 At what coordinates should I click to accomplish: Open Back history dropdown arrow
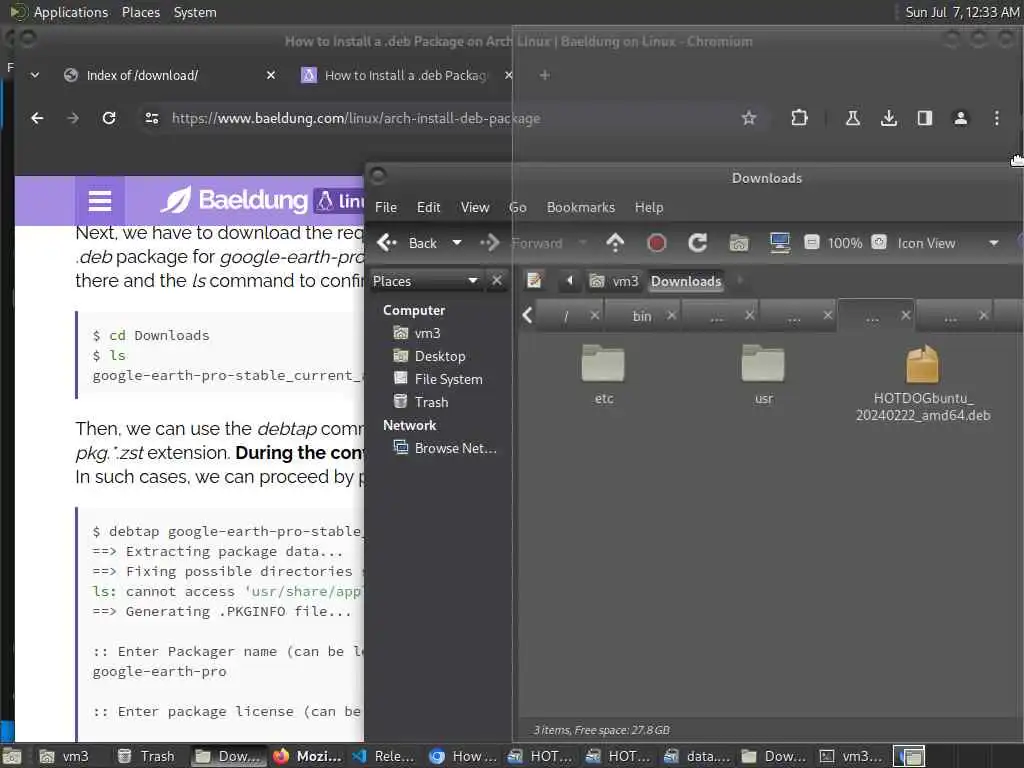click(x=457, y=243)
